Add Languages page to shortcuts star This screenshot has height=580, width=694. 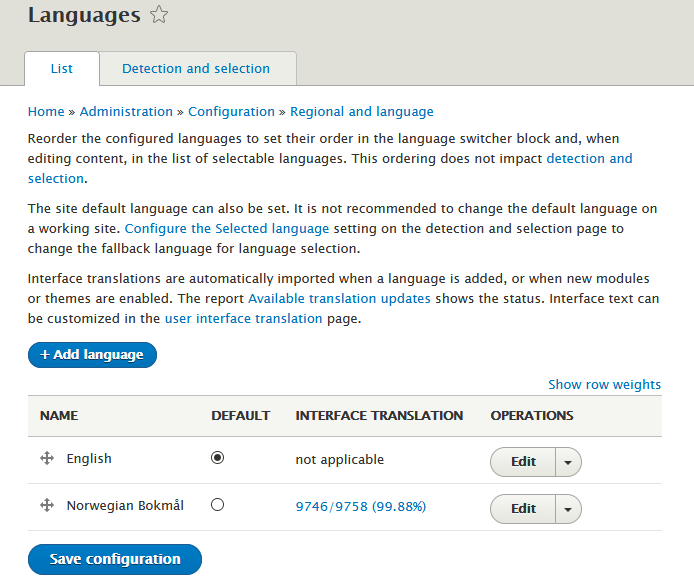[x=159, y=15]
